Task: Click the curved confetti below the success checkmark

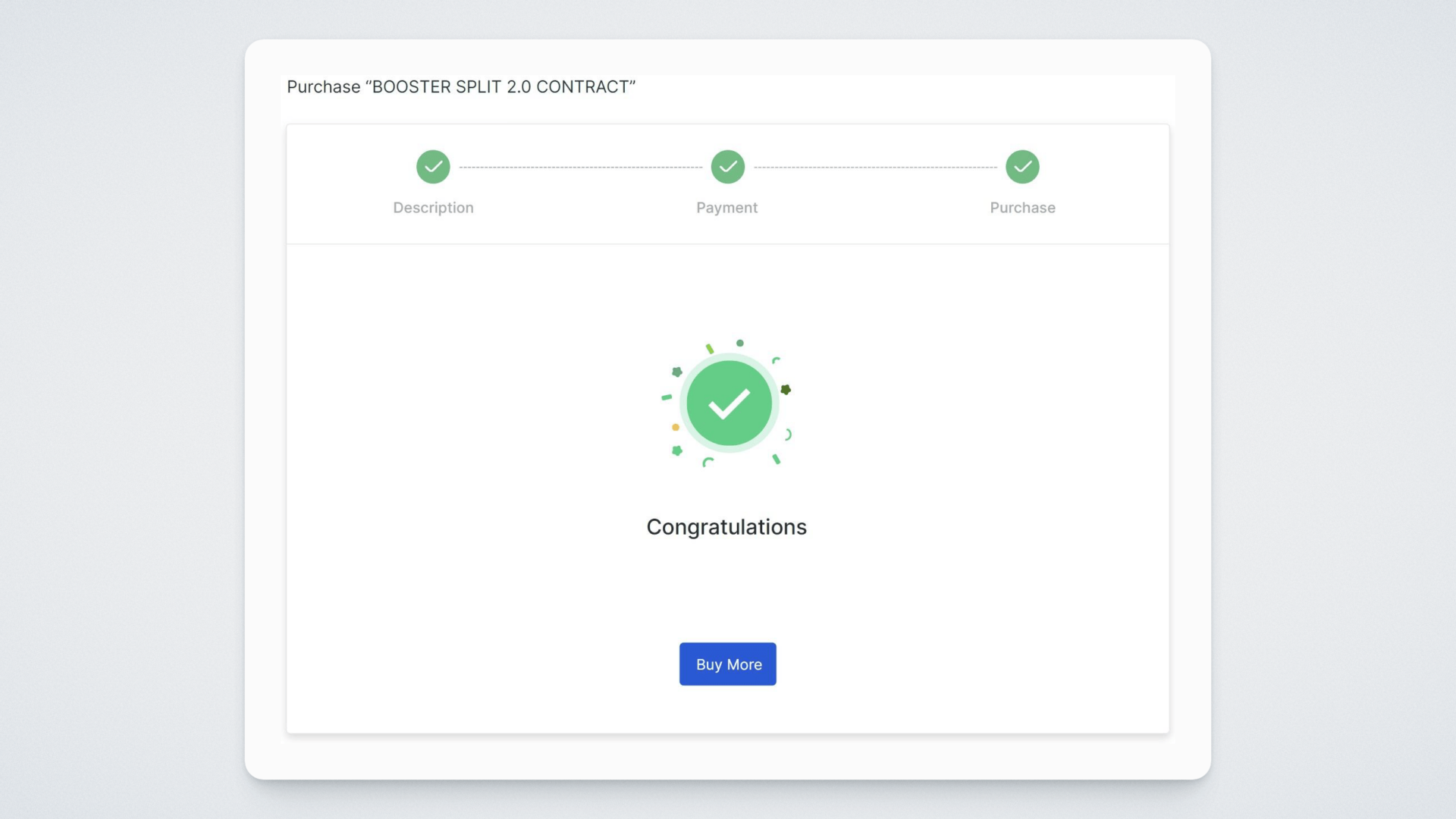Action: tap(708, 462)
